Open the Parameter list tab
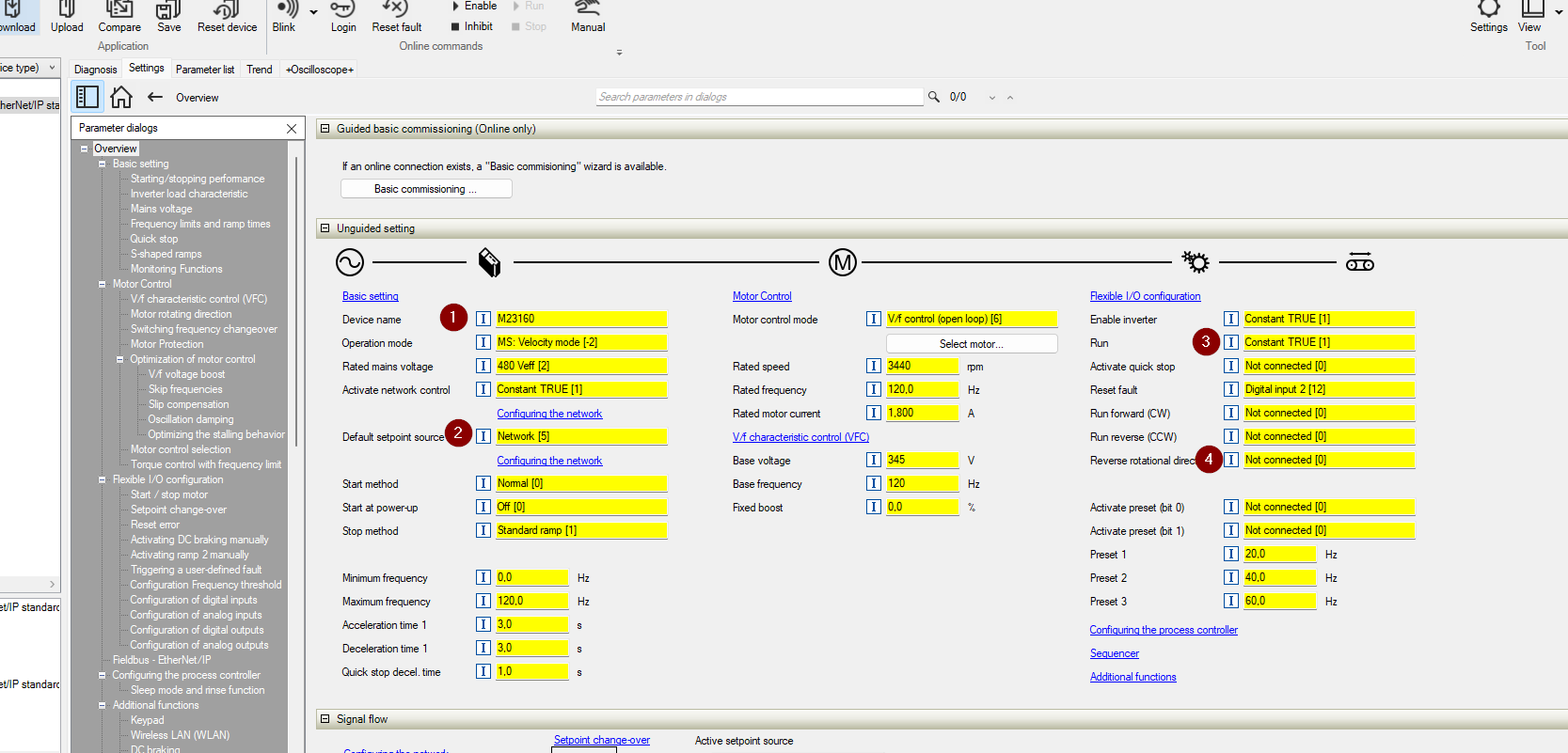Image resolution: width=1568 pixels, height=753 pixels. pos(205,69)
